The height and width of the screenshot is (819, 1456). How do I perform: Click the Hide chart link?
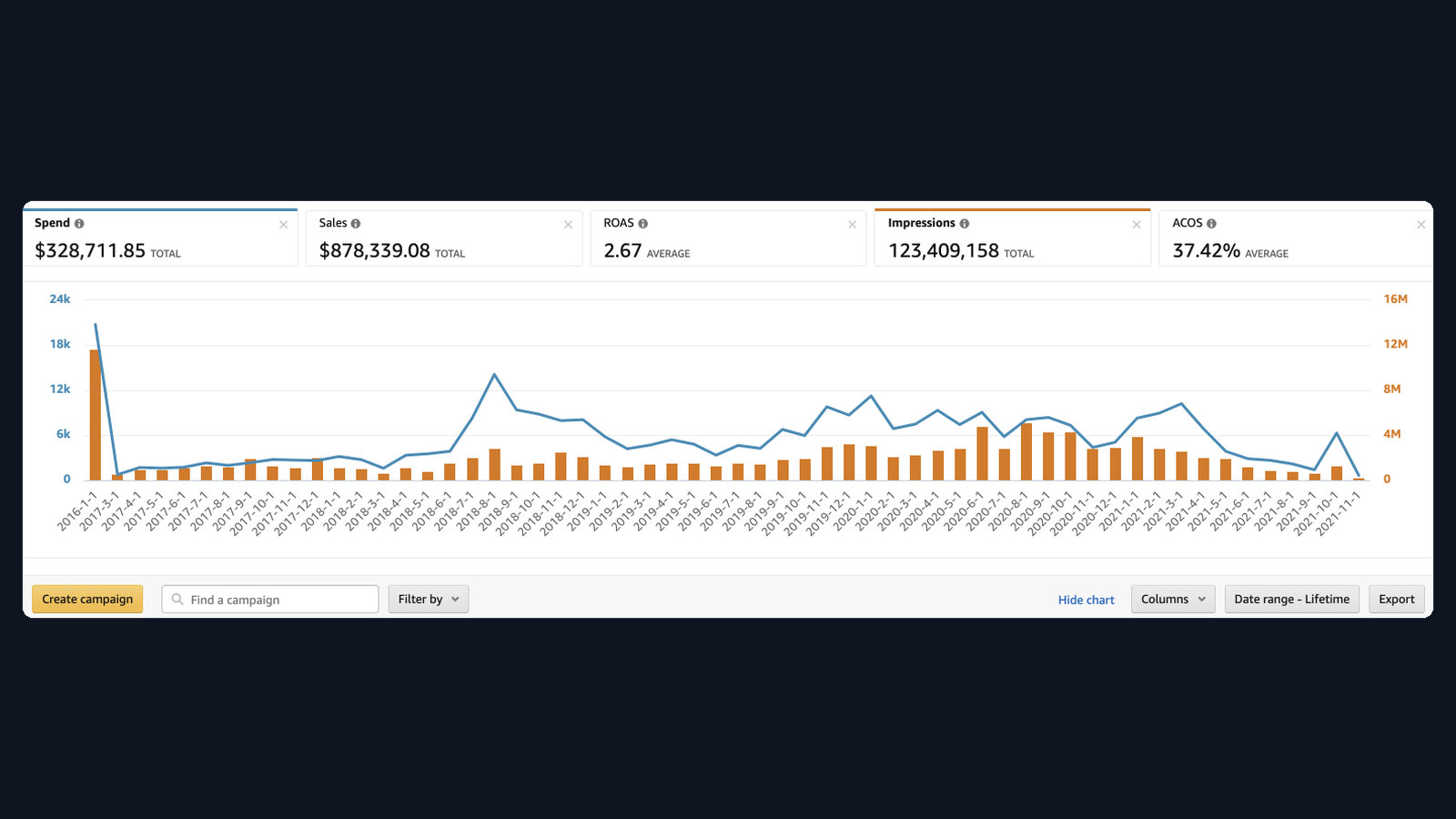[x=1087, y=600]
